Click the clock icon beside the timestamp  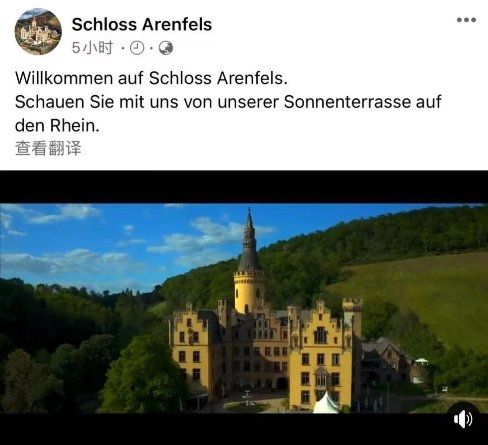(137, 48)
